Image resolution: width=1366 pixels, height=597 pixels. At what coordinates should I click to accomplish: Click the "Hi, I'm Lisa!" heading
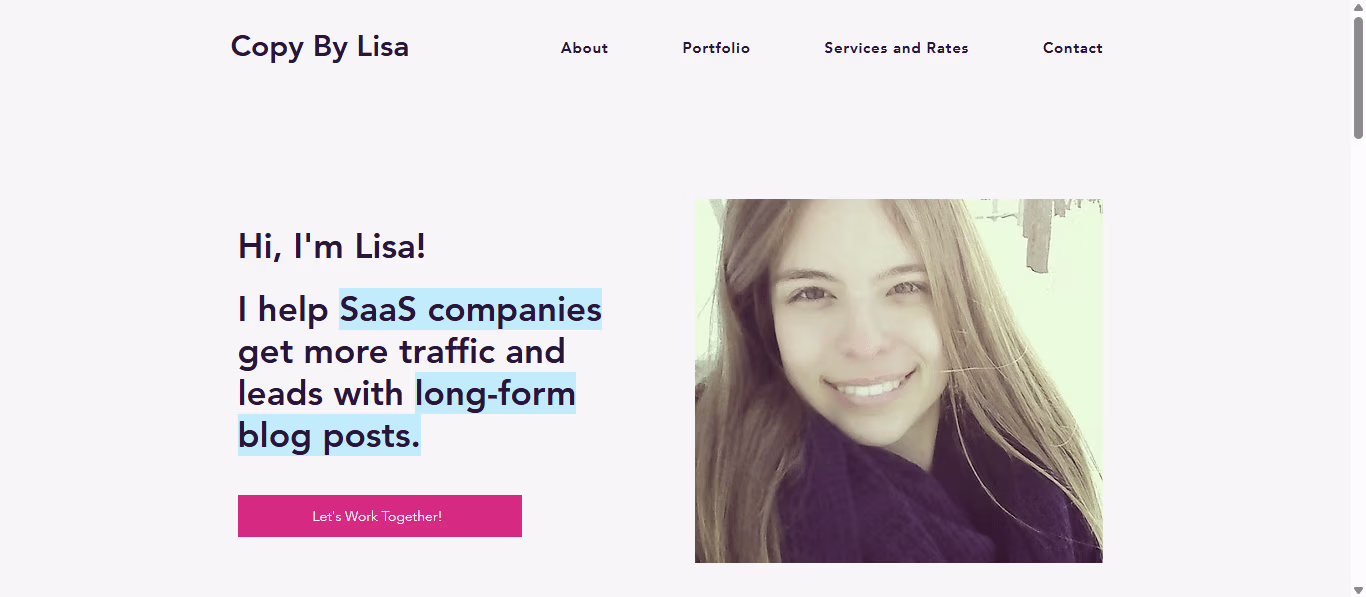[x=332, y=246]
